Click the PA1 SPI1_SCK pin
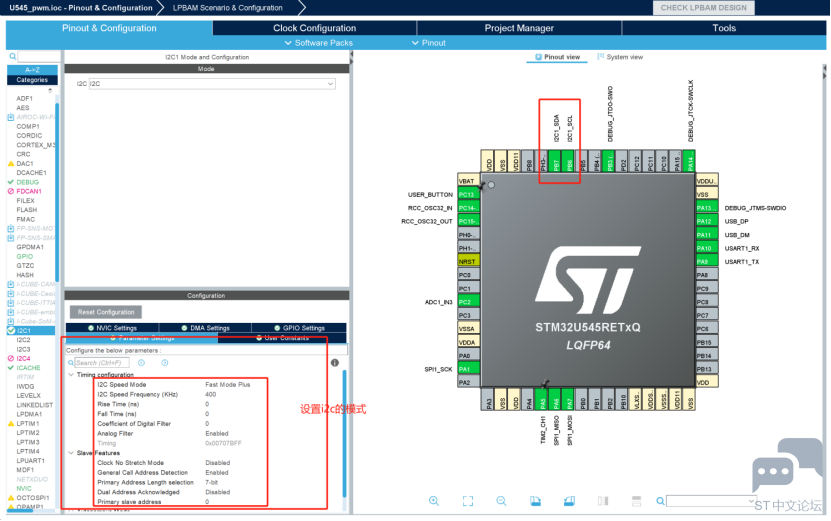Image resolution: width=831 pixels, height=521 pixels. [x=468, y=369]
